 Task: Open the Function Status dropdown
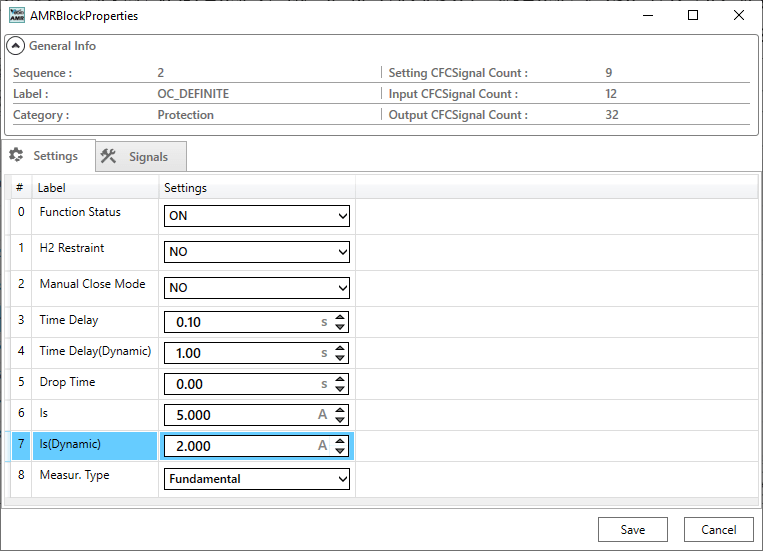pyautogui.click(x=257, y=216)
